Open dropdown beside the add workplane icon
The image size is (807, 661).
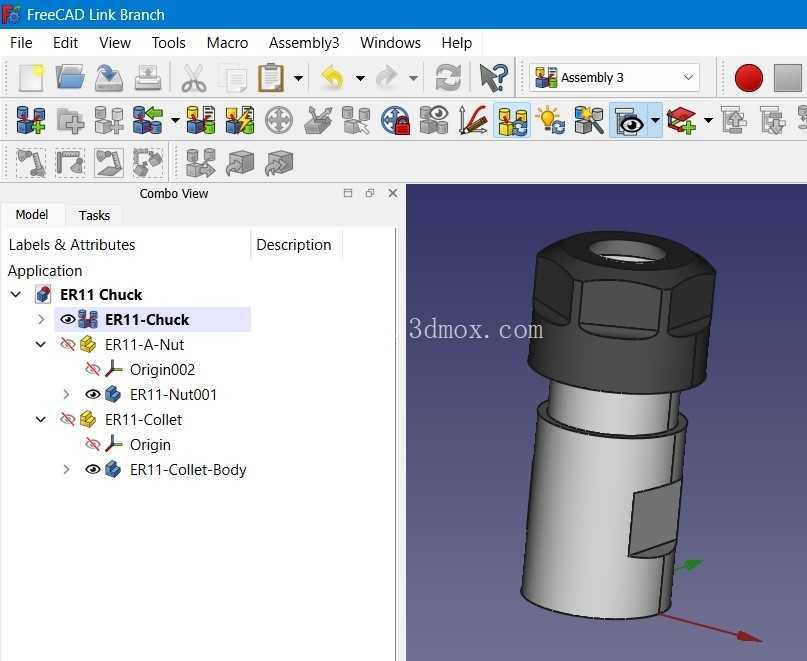(x=709, y=120)
